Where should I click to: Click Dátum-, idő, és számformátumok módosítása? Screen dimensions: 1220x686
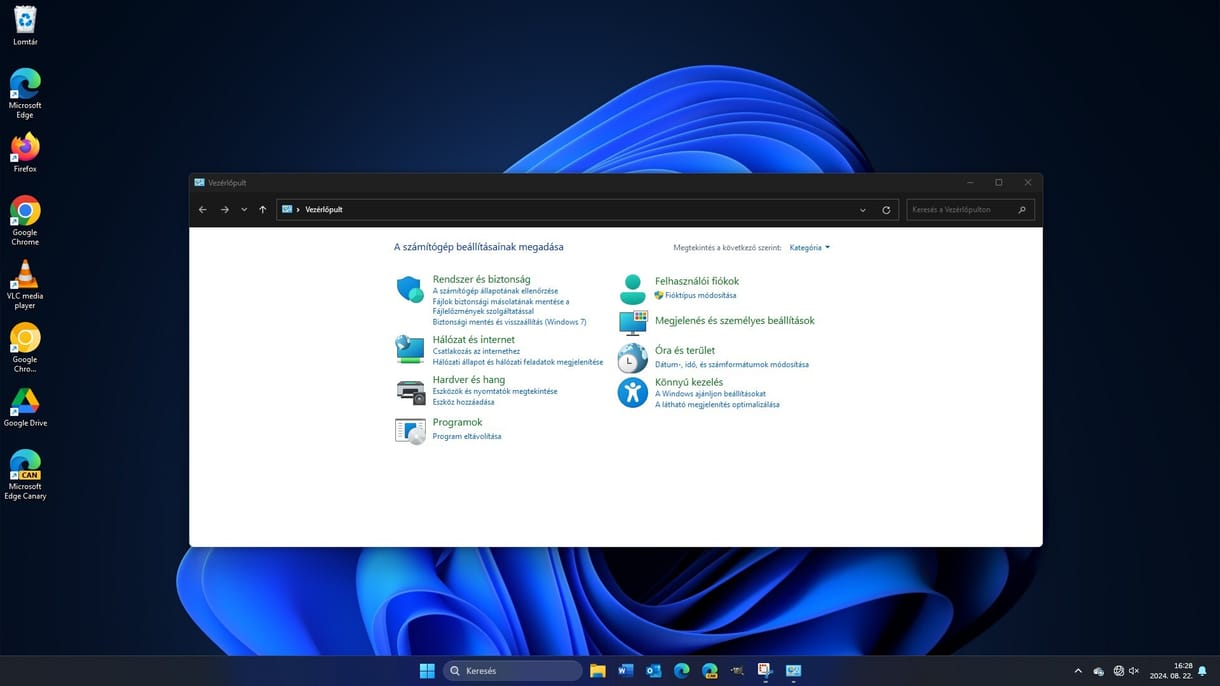pyautogui.click(x=732, y=364)
